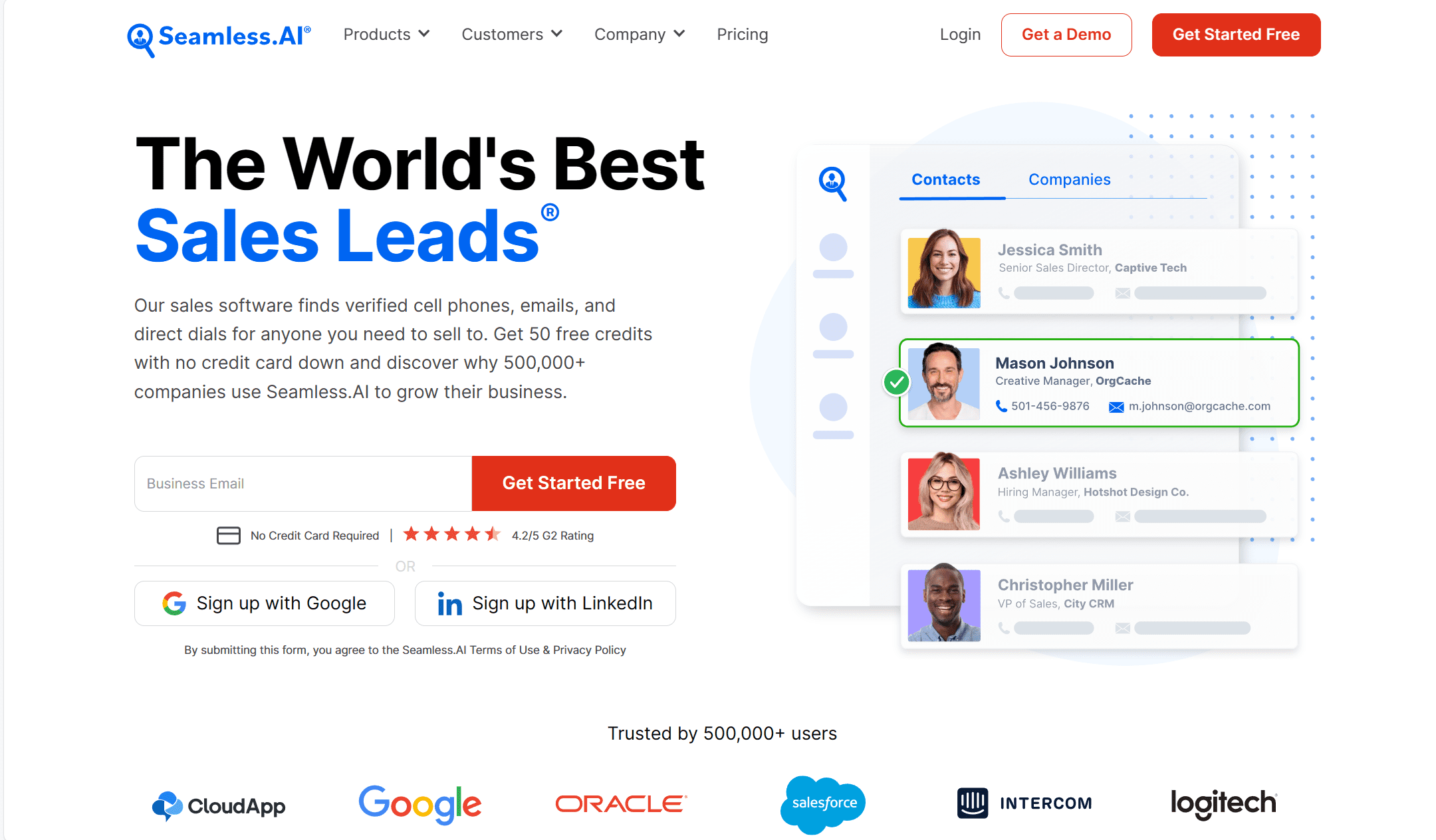Click the Get a Demo button

tap(1065, 34)
